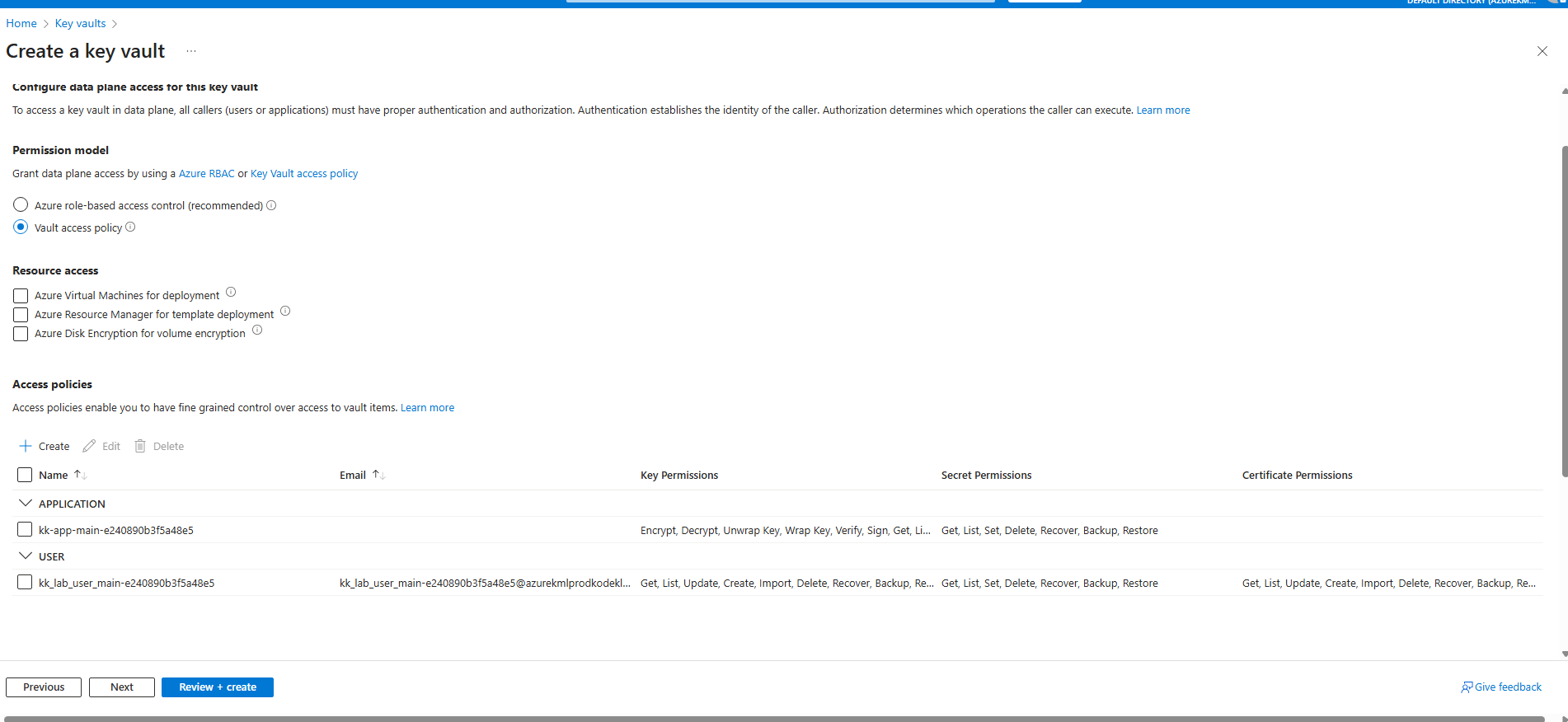Check the kk_lab_user_main-e240890b3f5a48e5 row
The height and width of the screenshot is (722, 1568).
(25, 582)
